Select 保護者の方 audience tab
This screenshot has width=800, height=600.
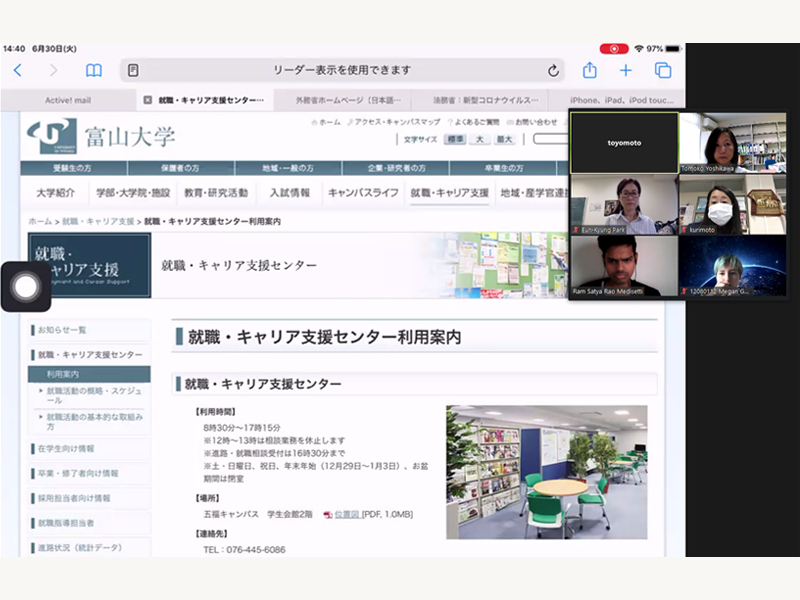click(x=181, y=168)
